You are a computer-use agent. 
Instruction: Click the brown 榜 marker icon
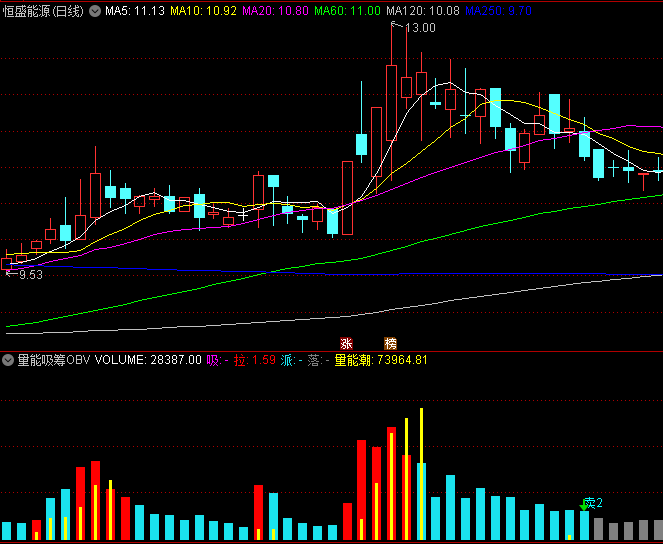point(390,343)
